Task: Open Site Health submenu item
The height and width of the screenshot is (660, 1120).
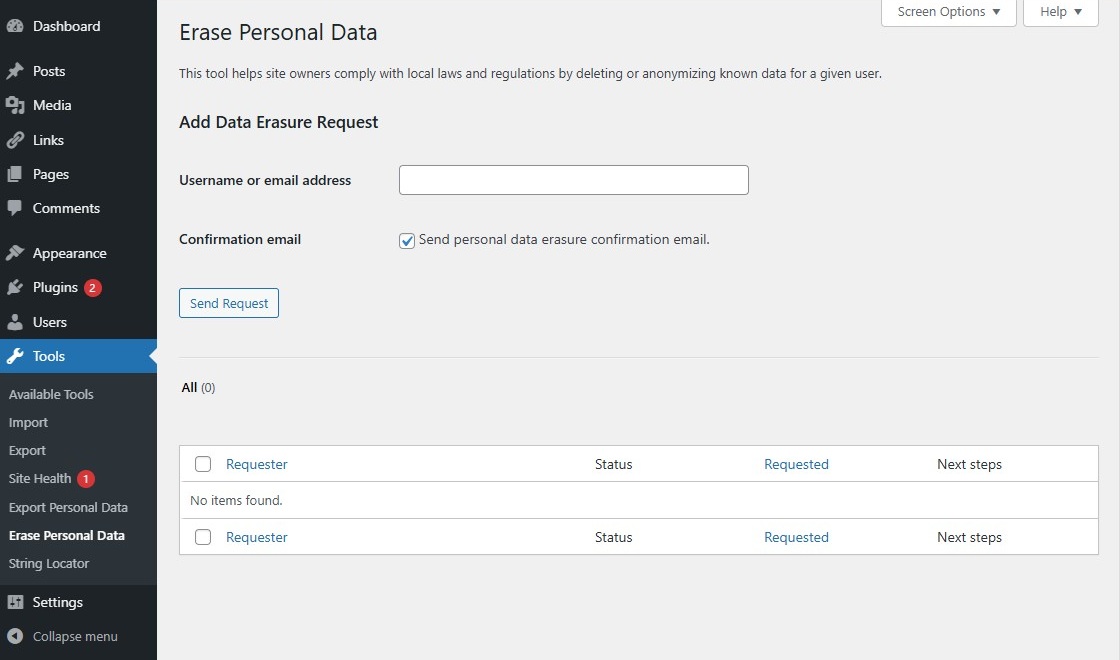Action: [40, 479]
